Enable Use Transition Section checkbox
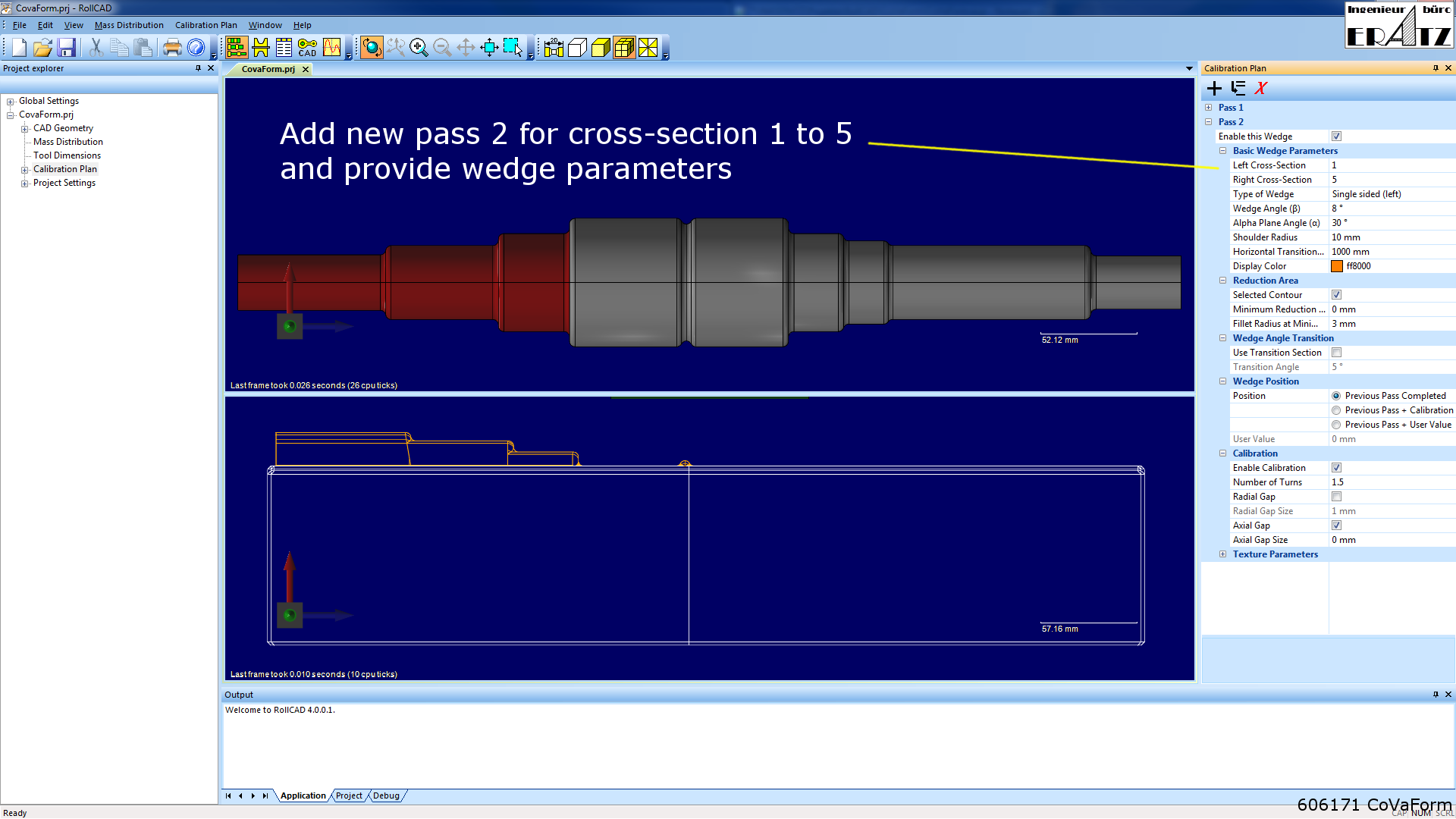The image size is (1456, 819). (1336, 353)
